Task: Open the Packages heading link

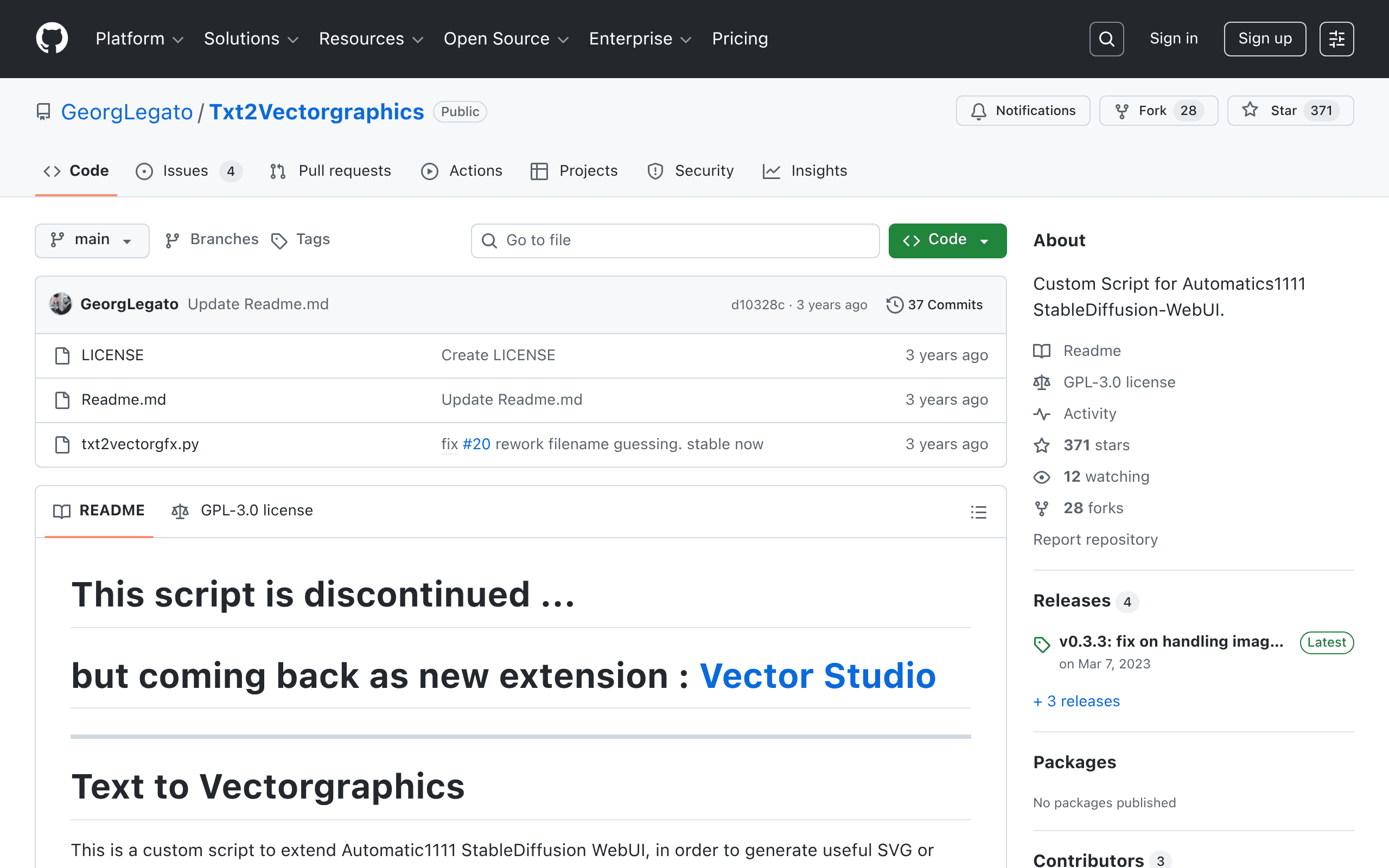Action: point(1074,762)
